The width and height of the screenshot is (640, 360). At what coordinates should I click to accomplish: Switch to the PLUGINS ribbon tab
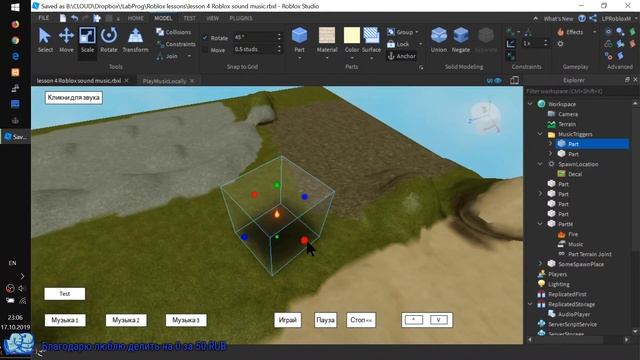tap(241, 18)
